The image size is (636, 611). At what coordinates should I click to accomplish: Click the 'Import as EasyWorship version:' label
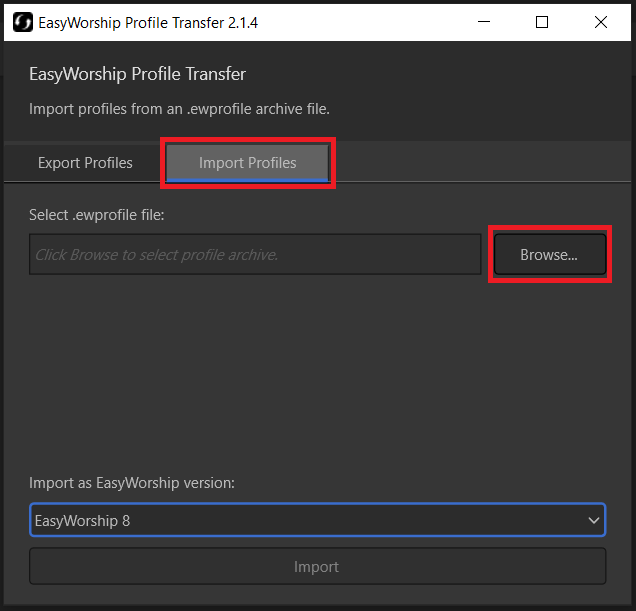click(132, 483)
